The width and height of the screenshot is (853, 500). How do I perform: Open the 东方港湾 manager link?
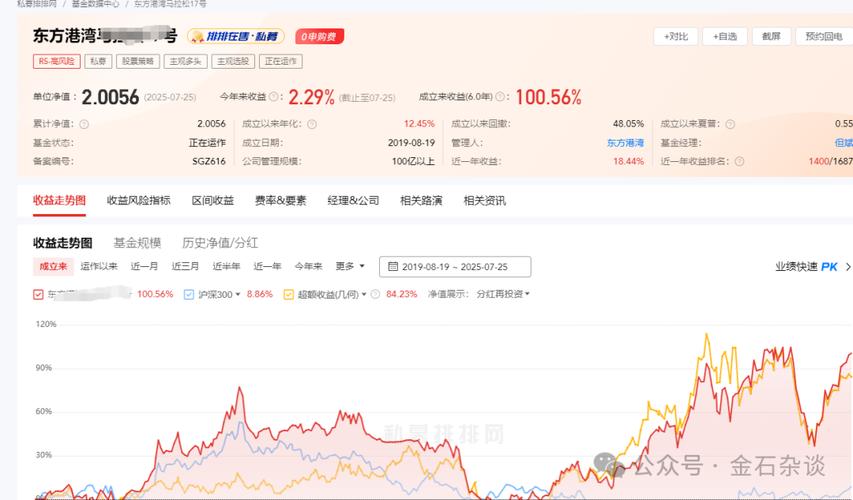(x=625, y=143)
